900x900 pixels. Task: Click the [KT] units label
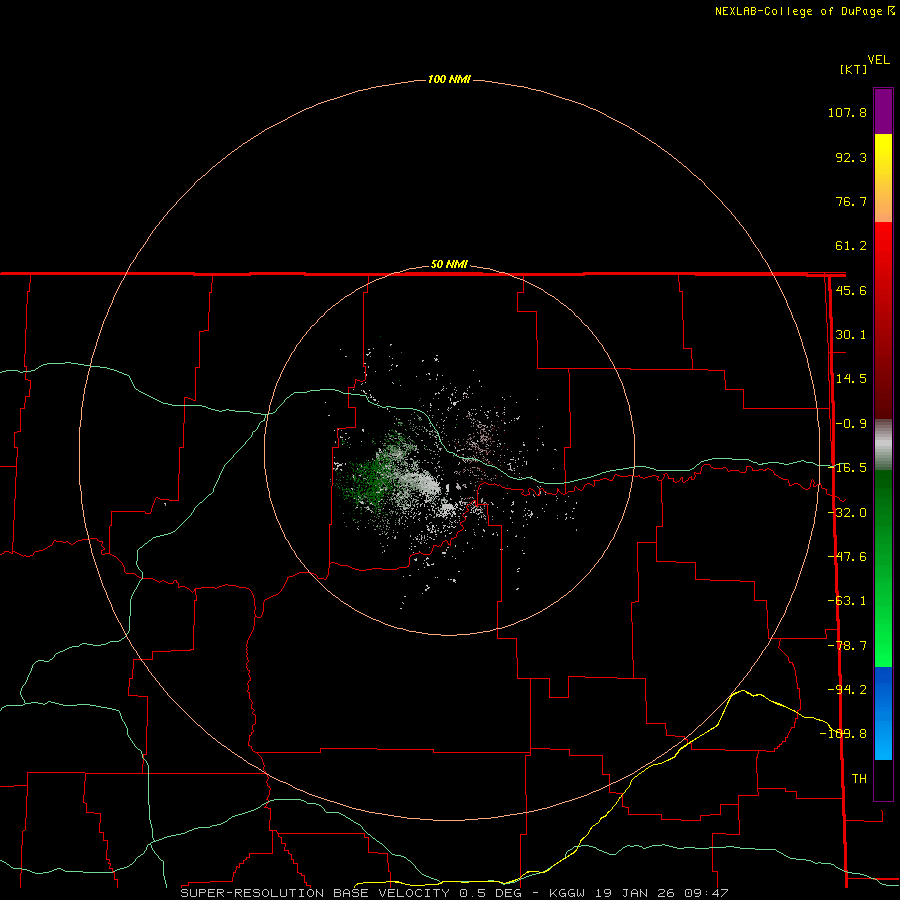(854, 69)
